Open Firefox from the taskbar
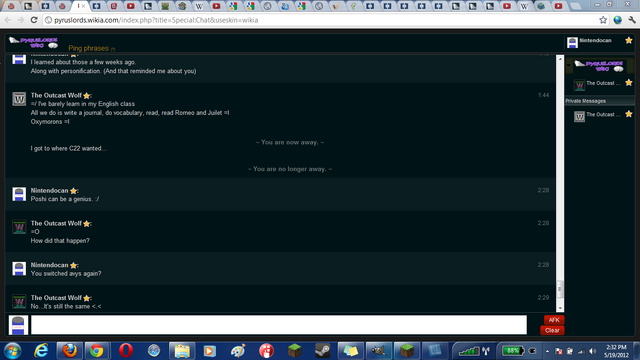The image size is (640, 360). 69,351
